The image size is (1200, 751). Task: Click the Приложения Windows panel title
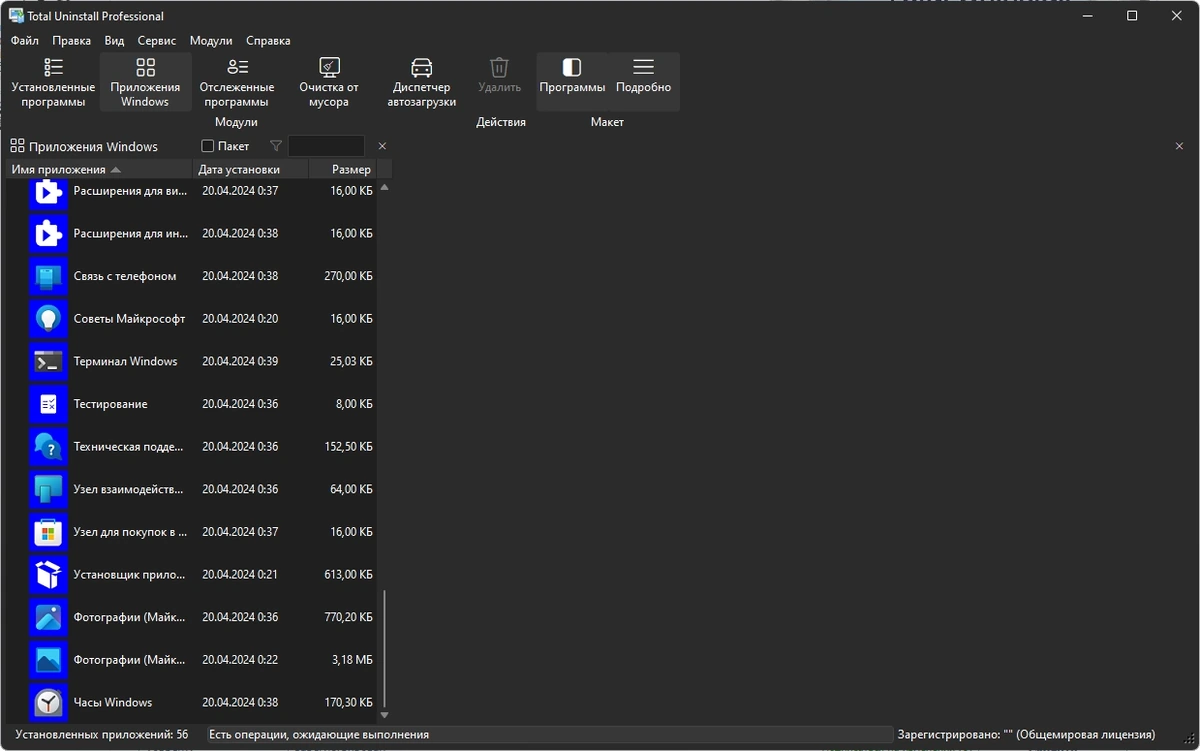click(93, 147)
